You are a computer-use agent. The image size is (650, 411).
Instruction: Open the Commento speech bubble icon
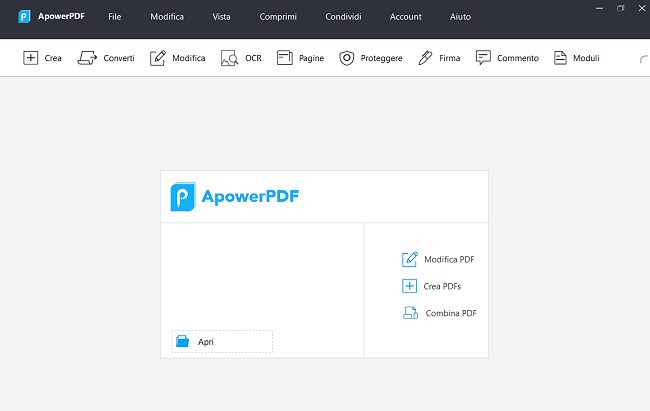[483, 58]
